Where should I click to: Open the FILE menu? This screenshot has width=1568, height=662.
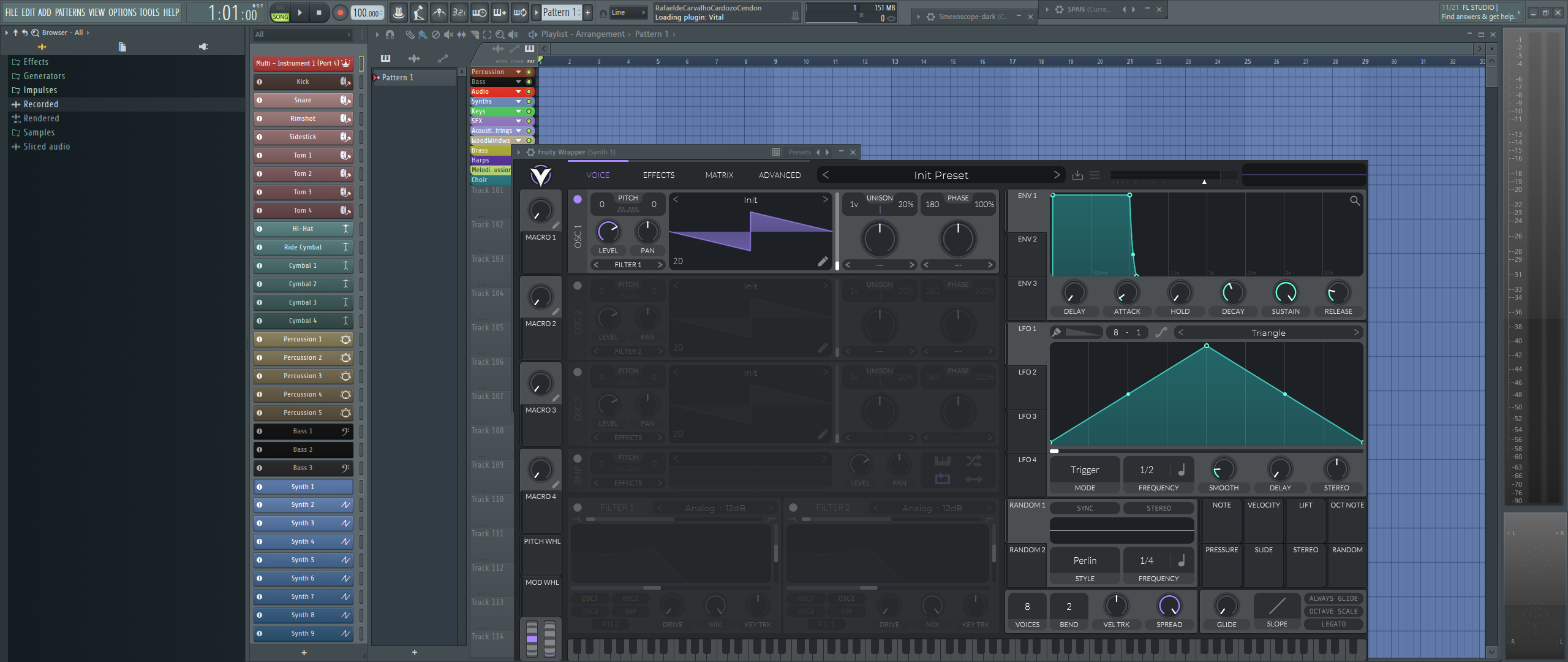pos(12,12)
